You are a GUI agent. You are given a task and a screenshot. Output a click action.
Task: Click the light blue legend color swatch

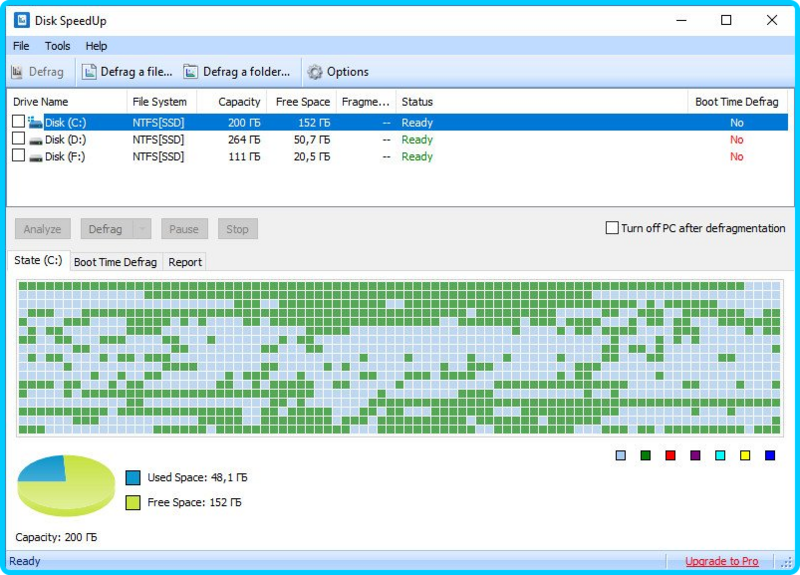point(620,455)
